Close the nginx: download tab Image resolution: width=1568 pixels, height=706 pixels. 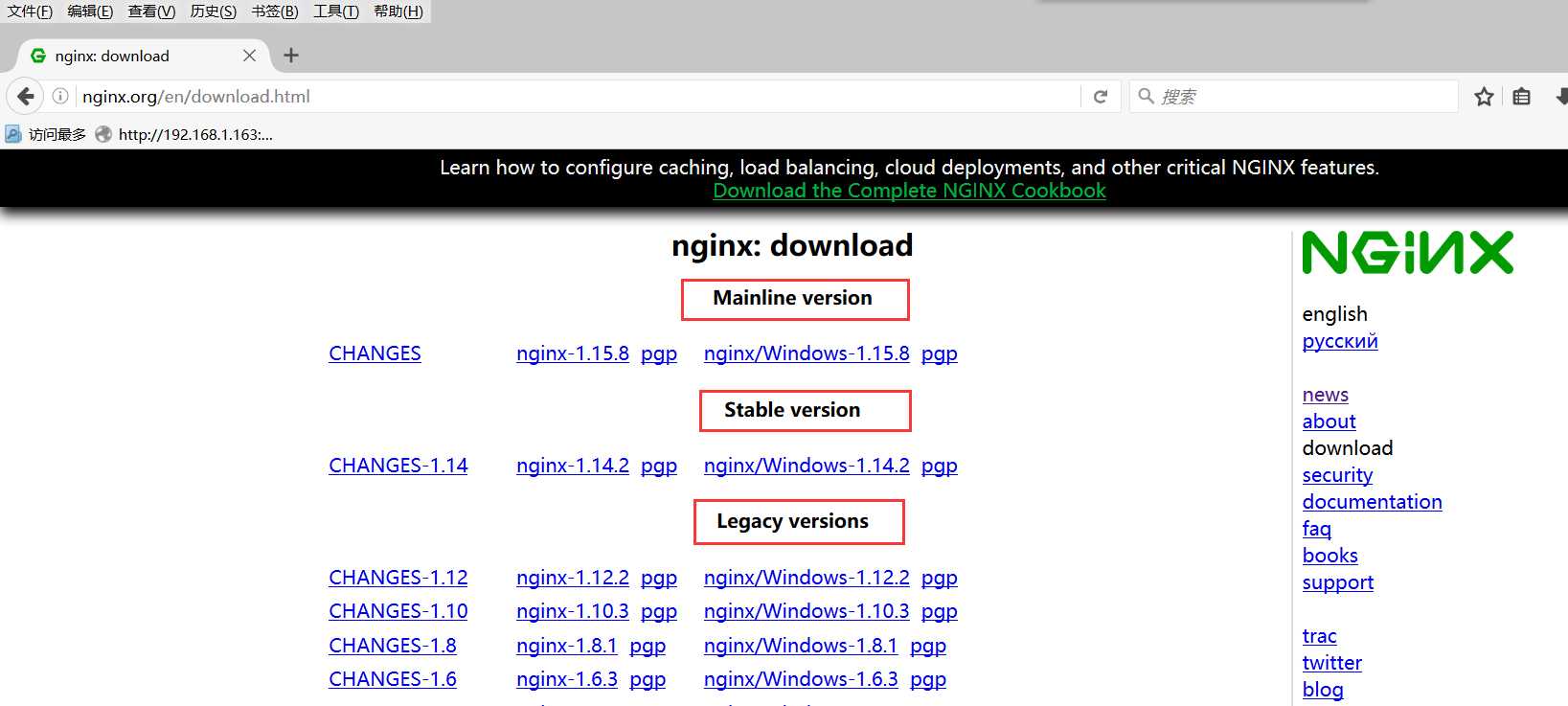[x=249, y=56]
